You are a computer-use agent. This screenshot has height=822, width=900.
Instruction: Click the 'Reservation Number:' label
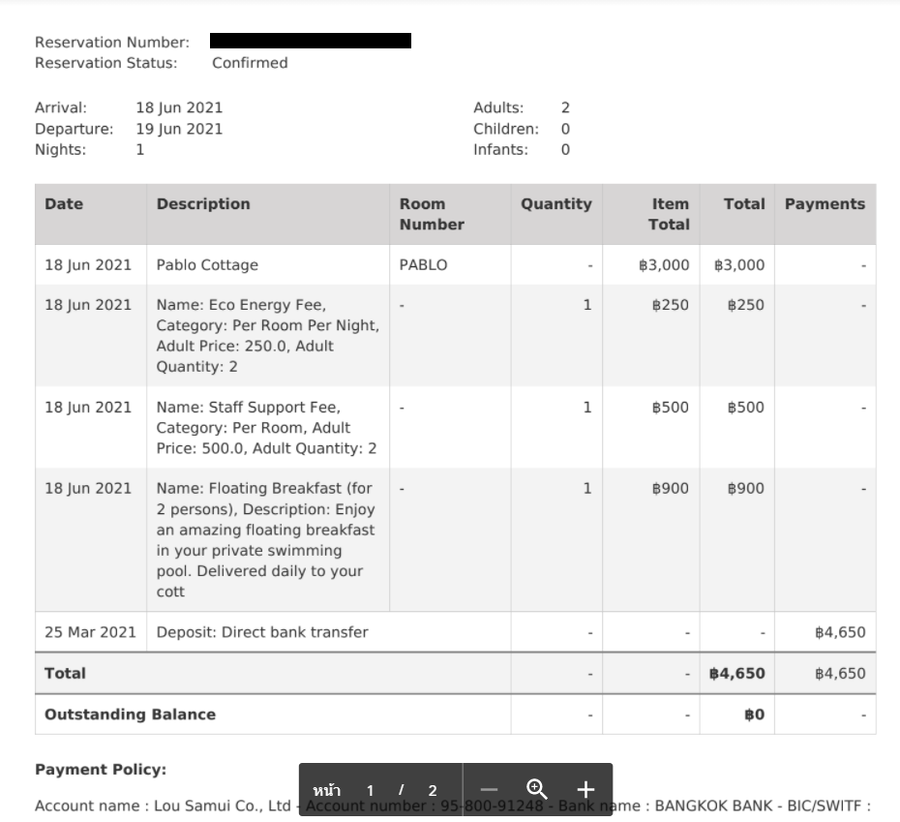tap(112, 42)
